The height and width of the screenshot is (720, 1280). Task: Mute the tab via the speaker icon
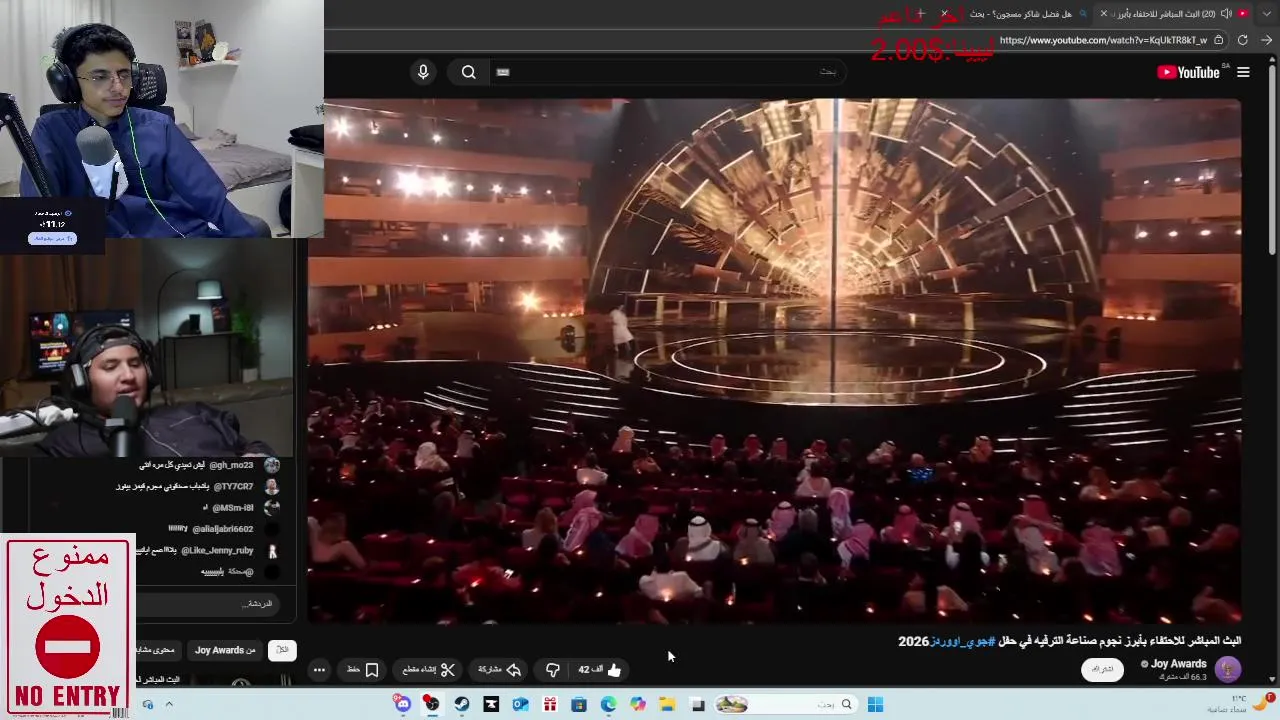click(1226, 14)
